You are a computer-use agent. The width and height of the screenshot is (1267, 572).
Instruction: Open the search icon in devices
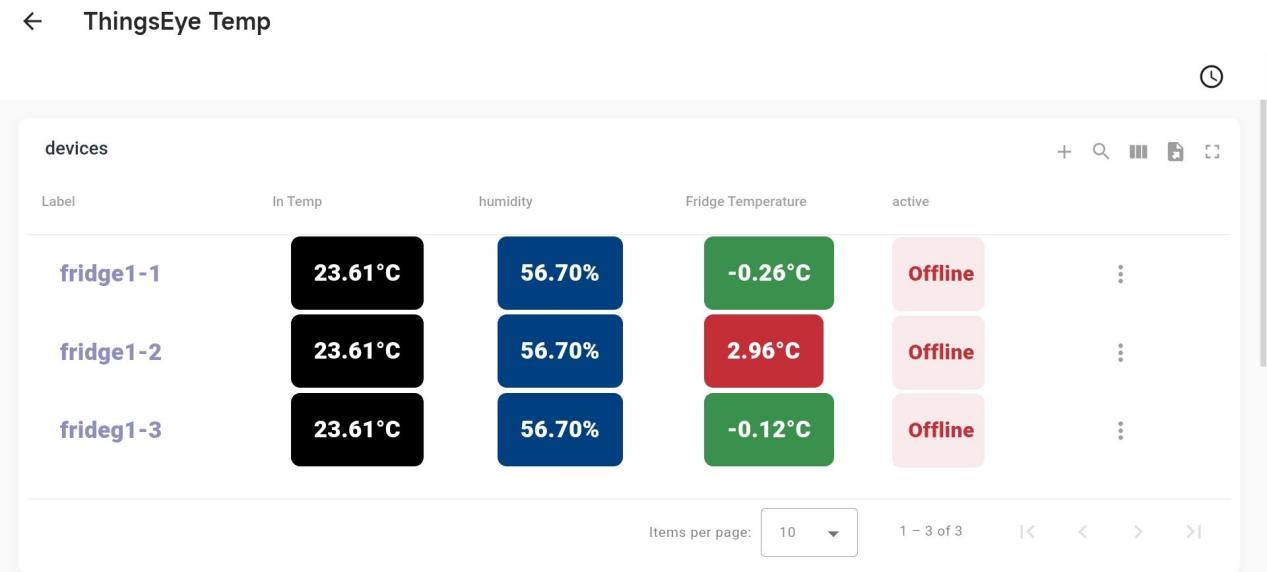pos(1101,152)
